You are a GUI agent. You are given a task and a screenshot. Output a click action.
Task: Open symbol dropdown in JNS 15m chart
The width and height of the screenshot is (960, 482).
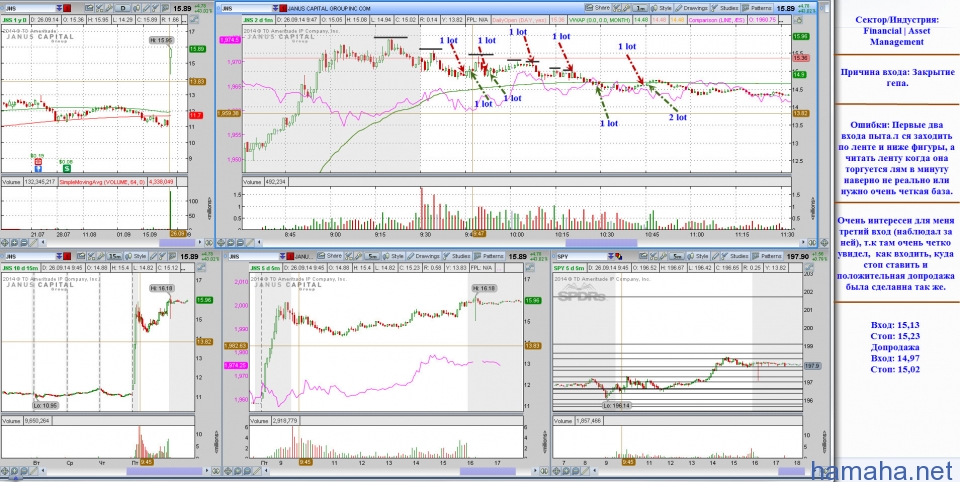(x=59, y=256)
